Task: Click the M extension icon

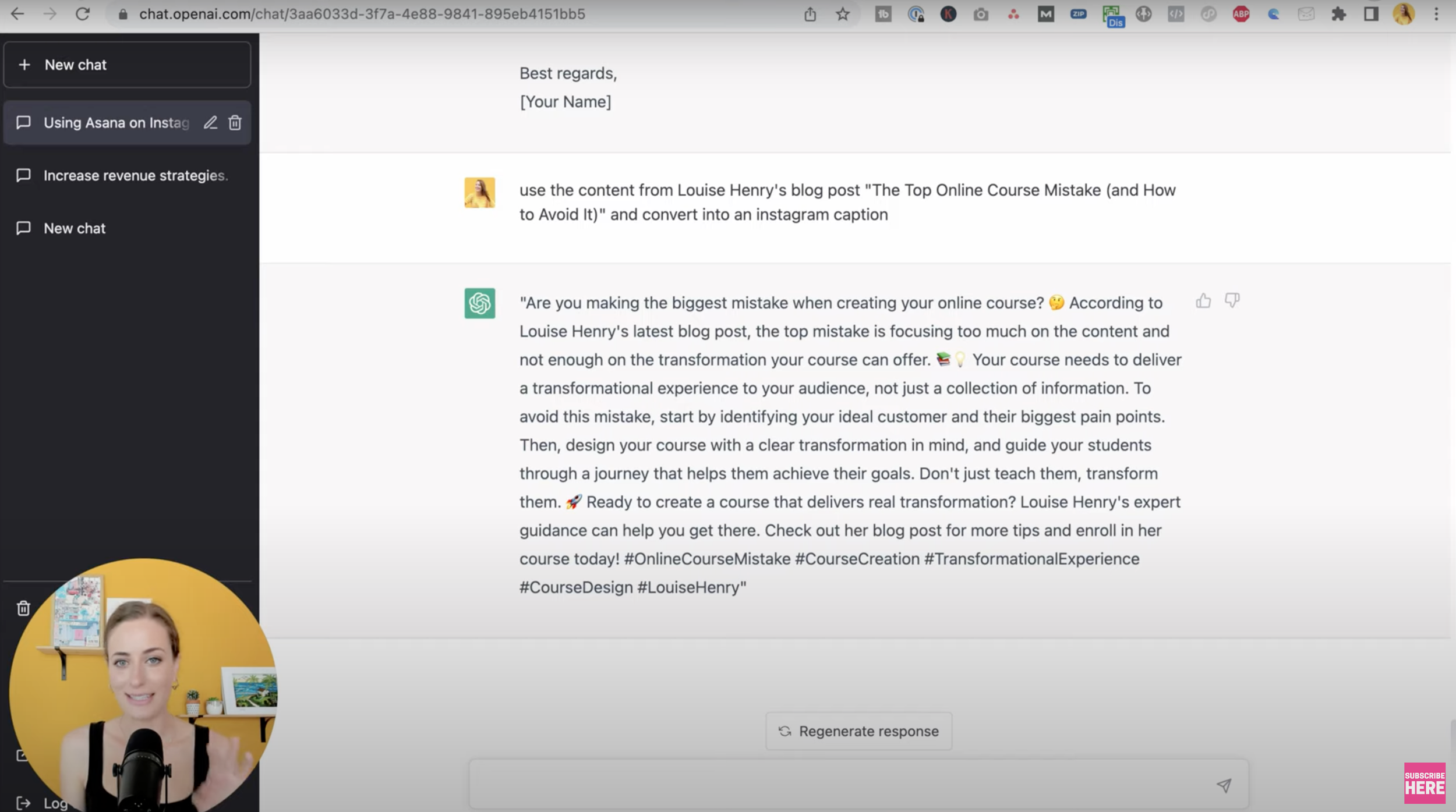Action: [x=1045, y=14]
